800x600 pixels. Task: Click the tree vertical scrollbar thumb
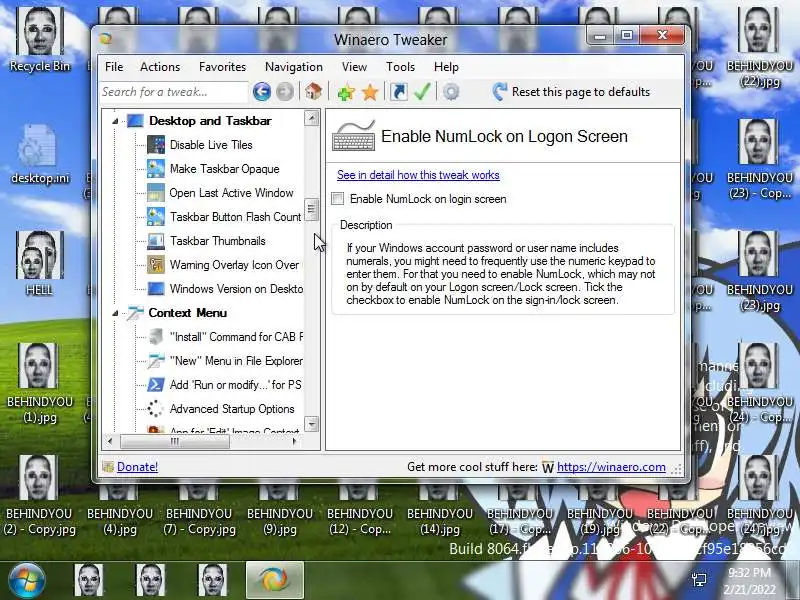click(312, 210)
